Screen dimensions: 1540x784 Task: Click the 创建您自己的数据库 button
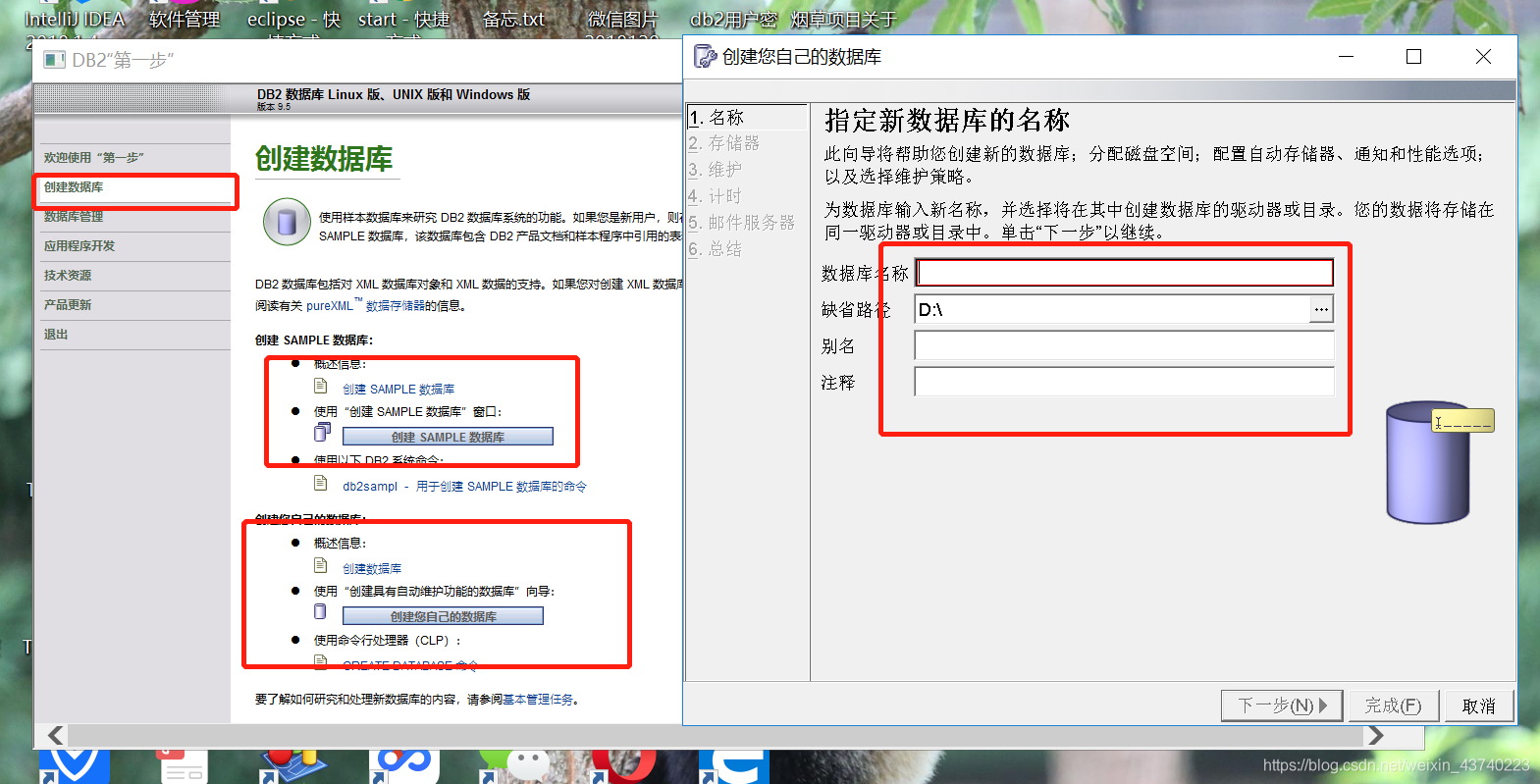(443, 616)
